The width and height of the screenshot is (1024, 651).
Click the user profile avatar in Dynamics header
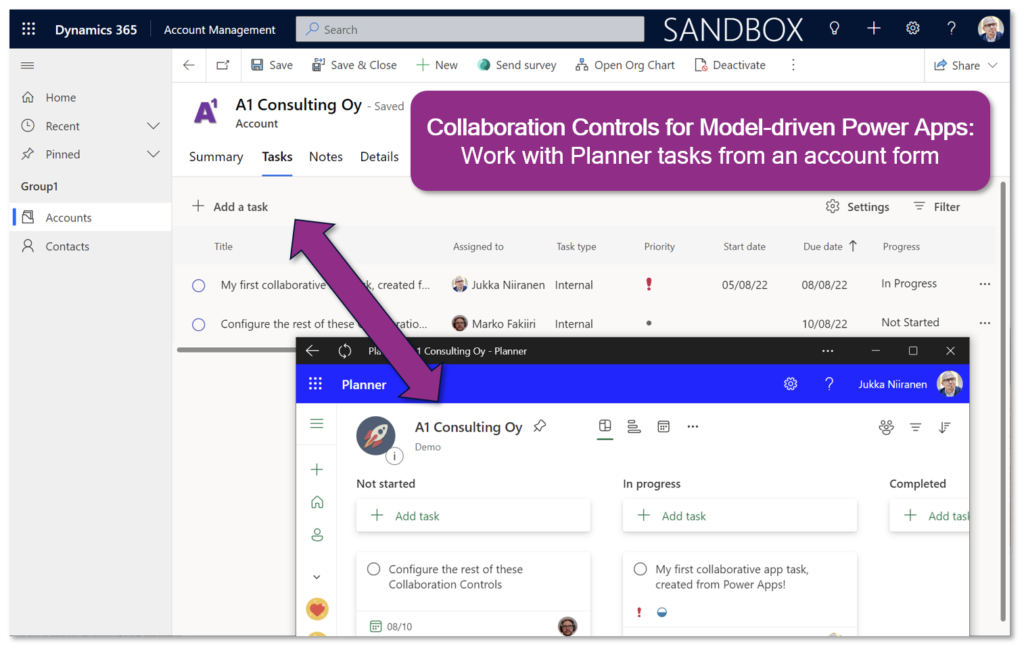pos(990,29)
